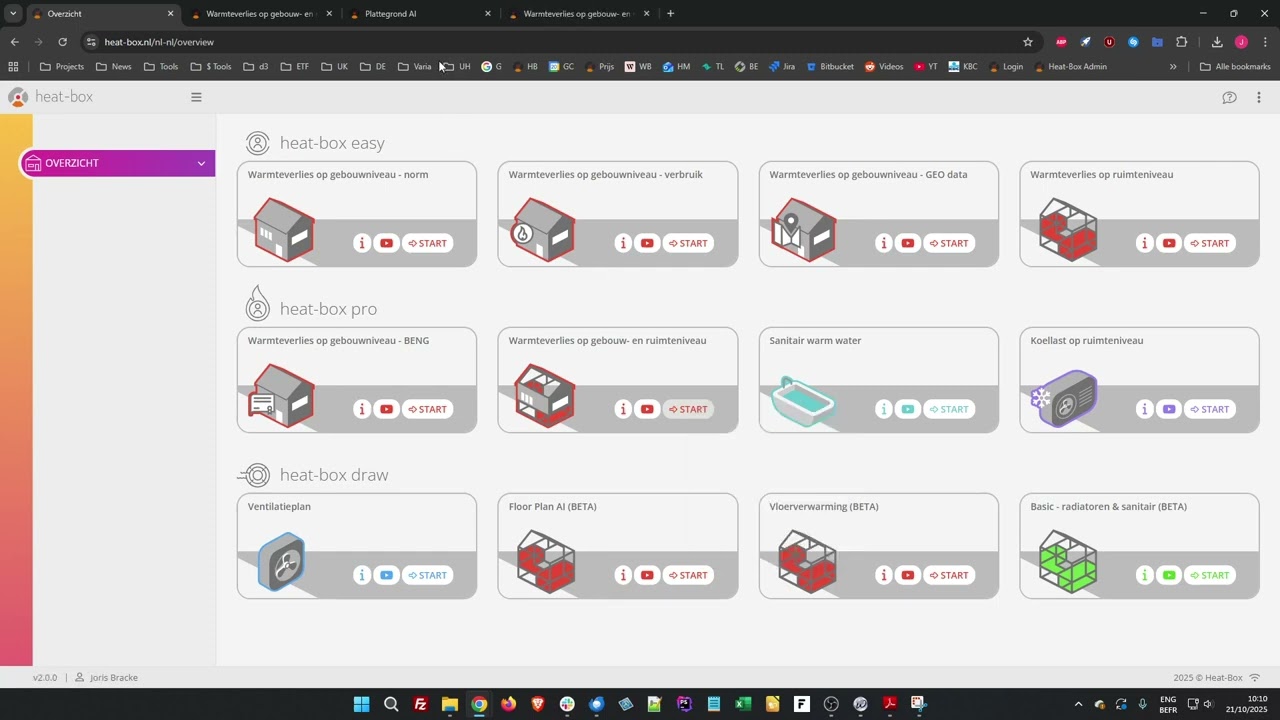Start Ventilatieplan module
1280x720 pixels.
(428, 575)
